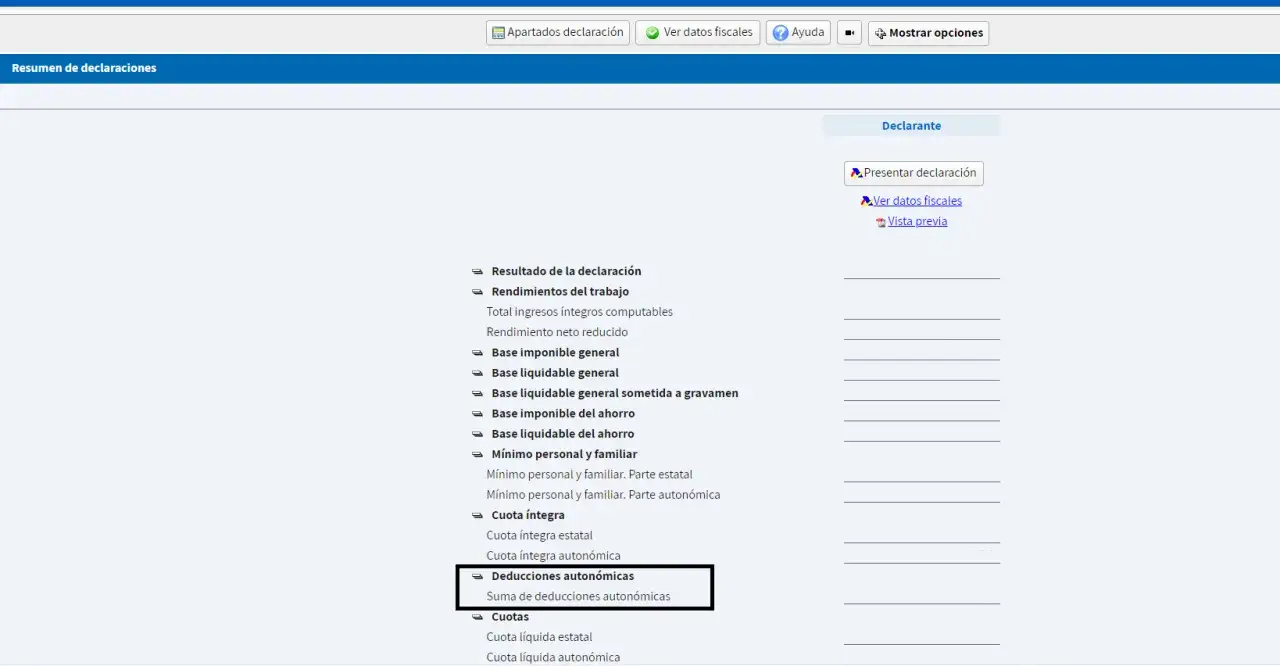Click the gear icon on Mostrar opciones
The height and width of the screenshot is (666, 1280).
click(x=880, y=34)
